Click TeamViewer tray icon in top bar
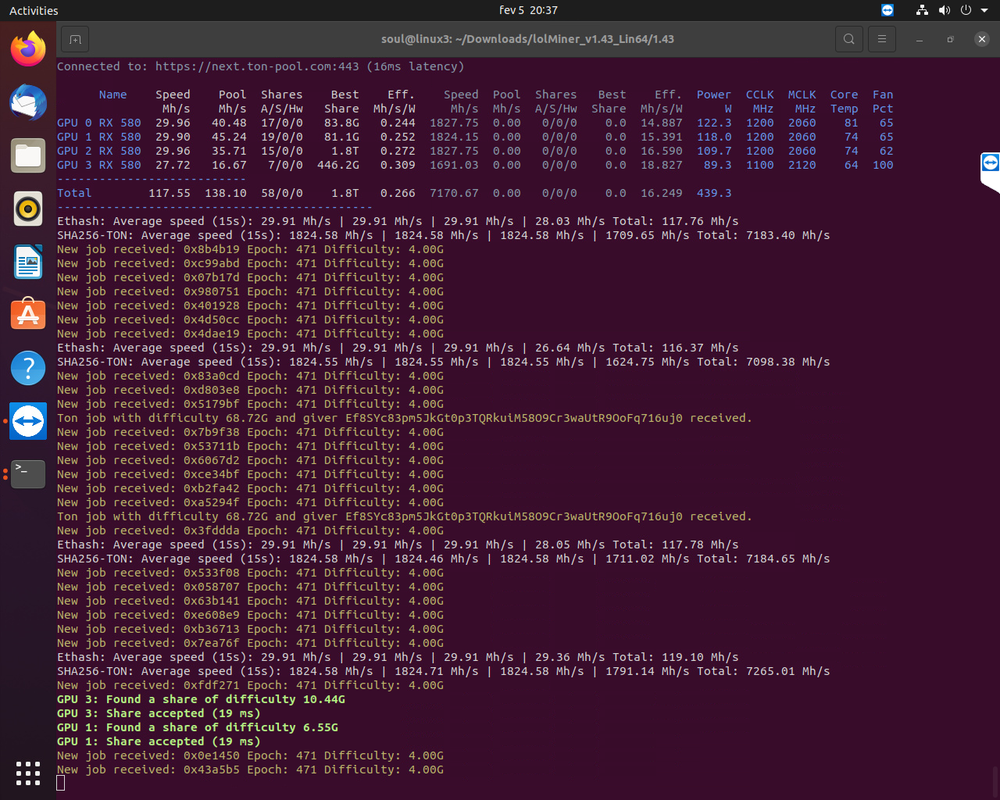The height and width of the screenshot is (800, 1000). tap(887, 10)
